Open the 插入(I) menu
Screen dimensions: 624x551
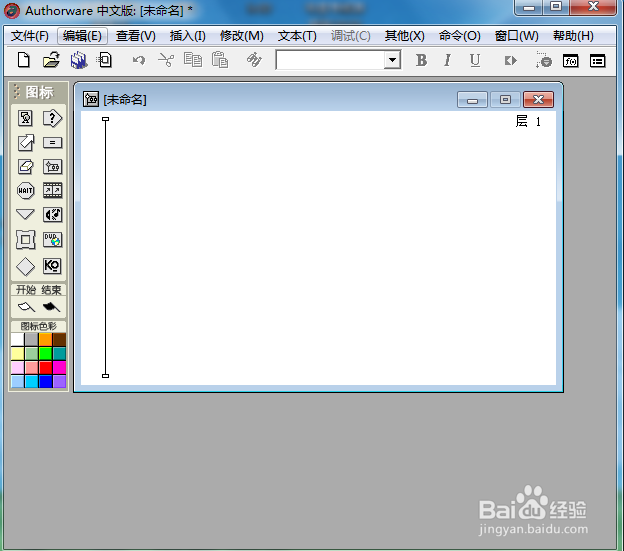pyautogui.click(x=187, y=36)
